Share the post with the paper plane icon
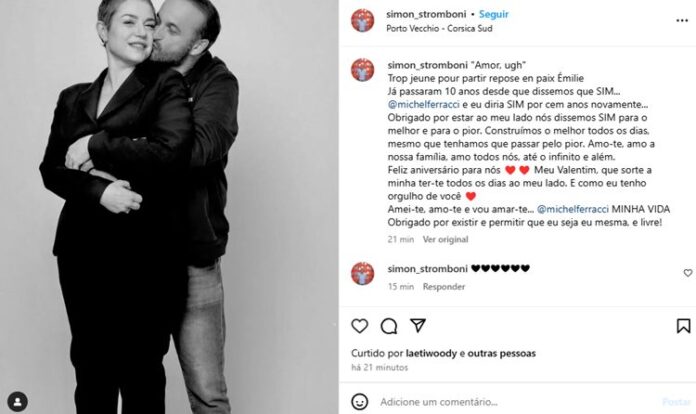 [418, 325]
